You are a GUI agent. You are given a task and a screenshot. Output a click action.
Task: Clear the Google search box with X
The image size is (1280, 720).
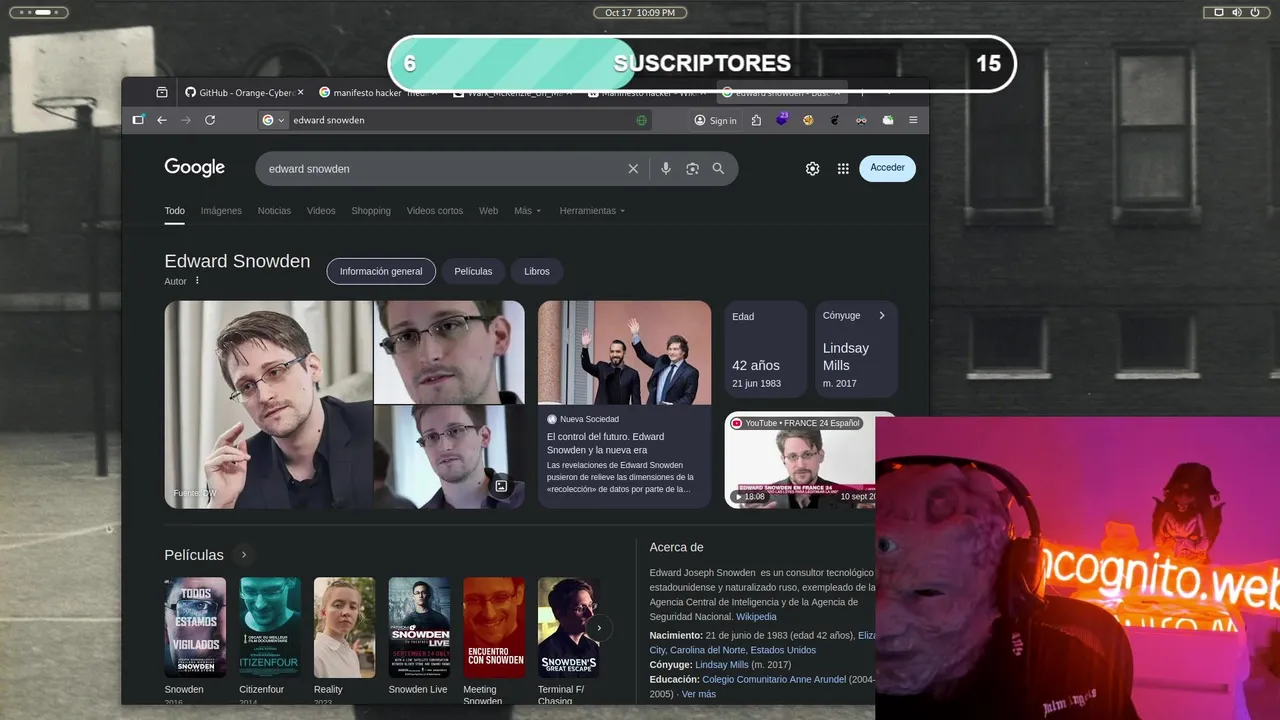(633, 169)
